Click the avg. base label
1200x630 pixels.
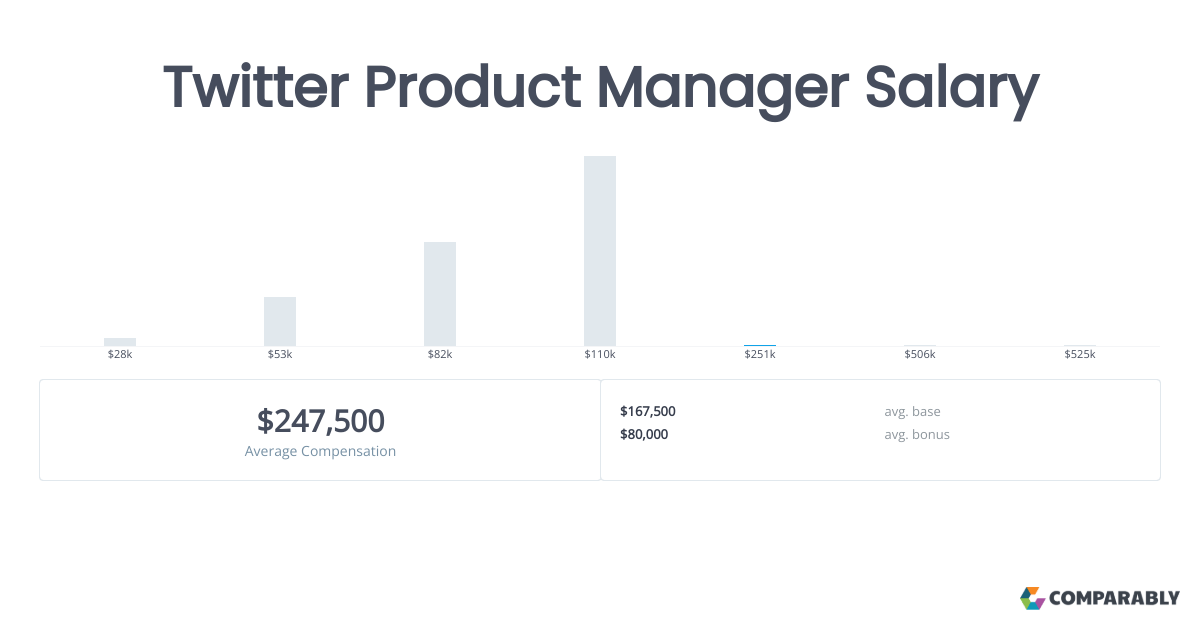pyautogui.click(x=912, y=411)
